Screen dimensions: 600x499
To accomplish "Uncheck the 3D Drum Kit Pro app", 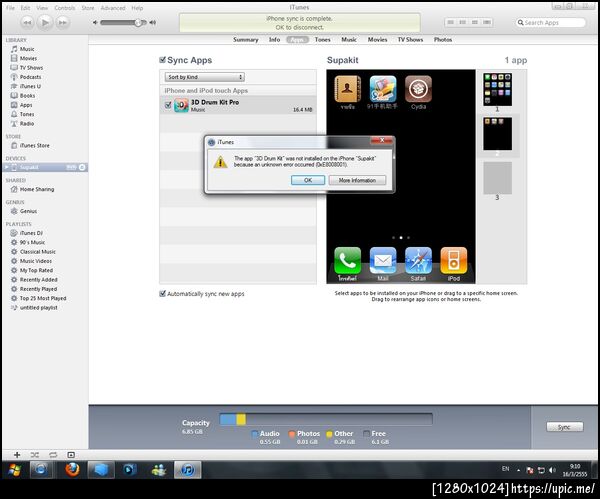I will (x=168, y=105).
